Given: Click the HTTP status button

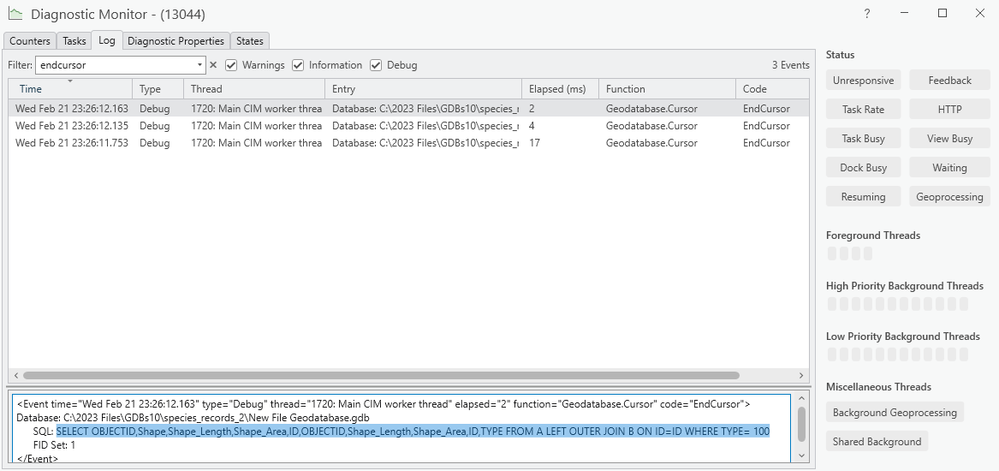Looking at the screenshot, I should [x=949, y=110].
